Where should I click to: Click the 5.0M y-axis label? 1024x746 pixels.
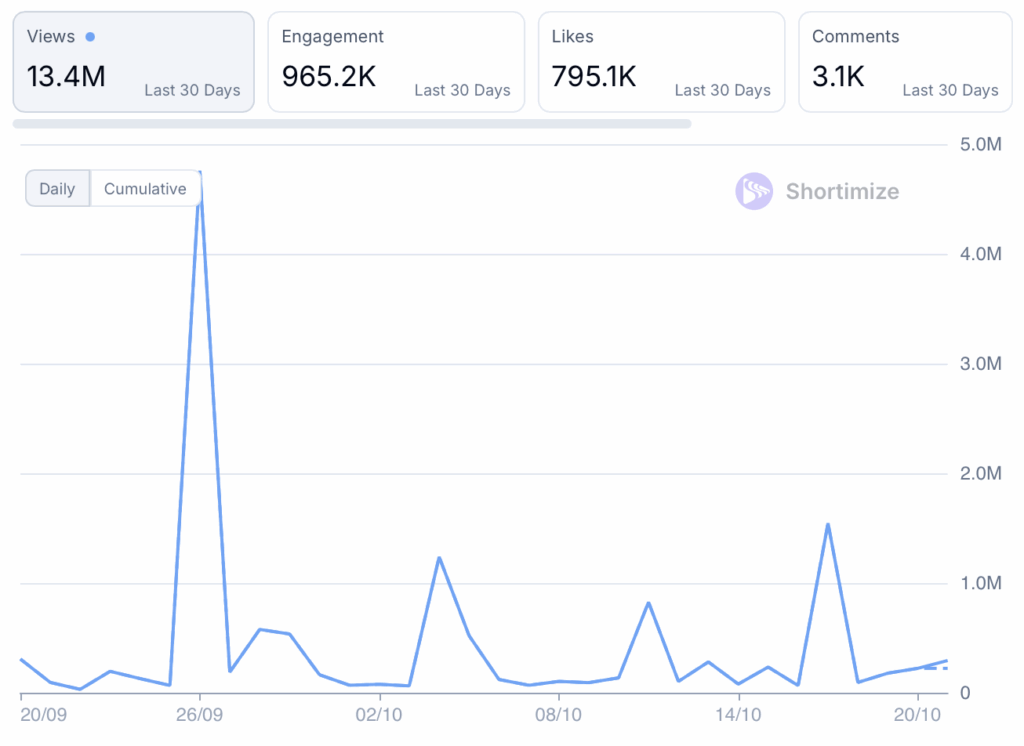(980, 145)
